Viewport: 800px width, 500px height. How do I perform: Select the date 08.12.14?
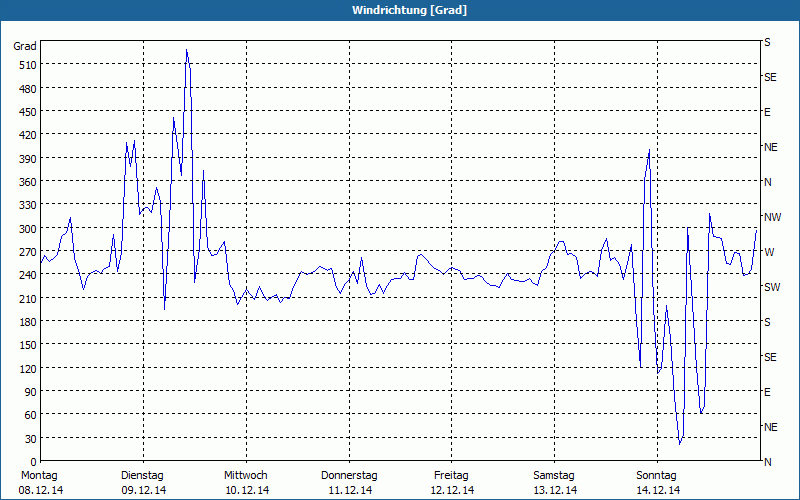41,491
